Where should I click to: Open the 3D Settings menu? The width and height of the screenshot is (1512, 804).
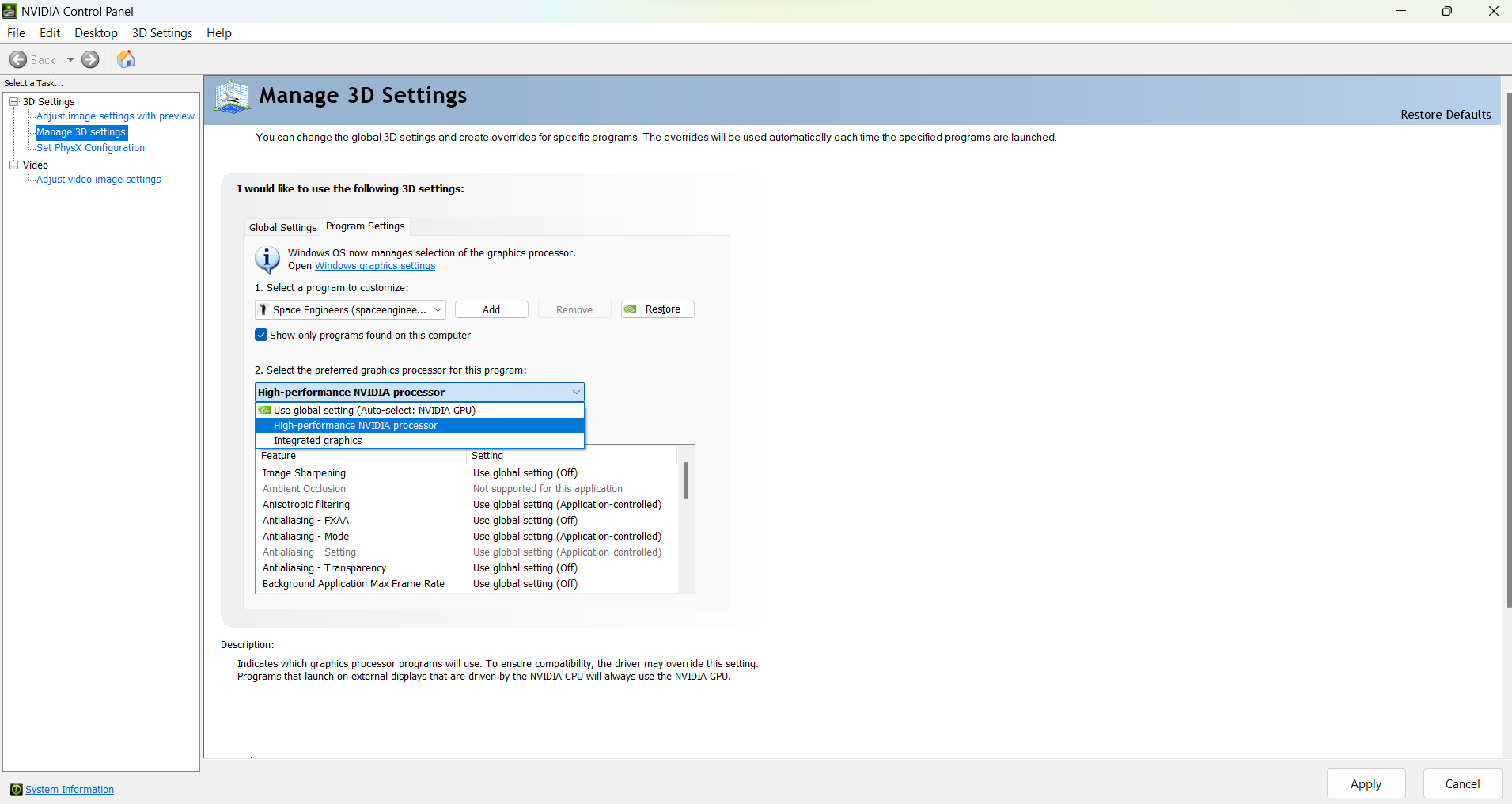click(x=162, y=33)
